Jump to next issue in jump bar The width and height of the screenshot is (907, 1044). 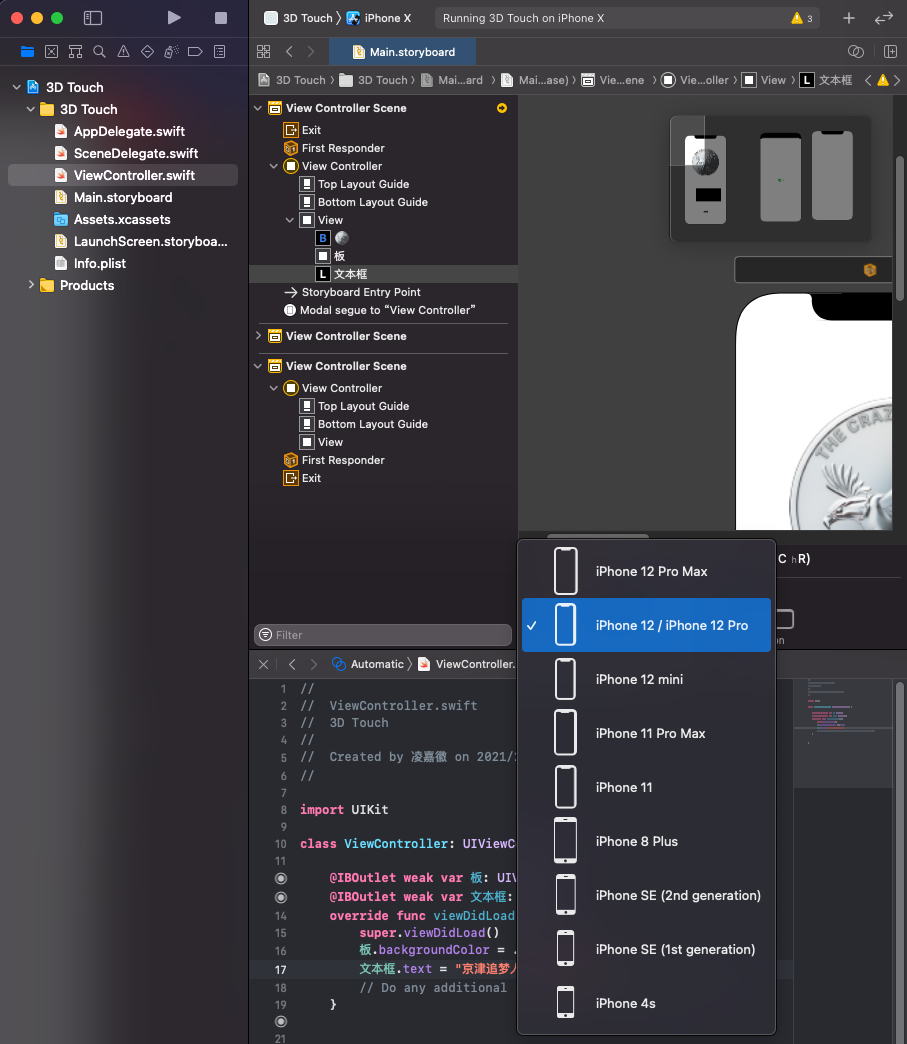coord(897,81)
